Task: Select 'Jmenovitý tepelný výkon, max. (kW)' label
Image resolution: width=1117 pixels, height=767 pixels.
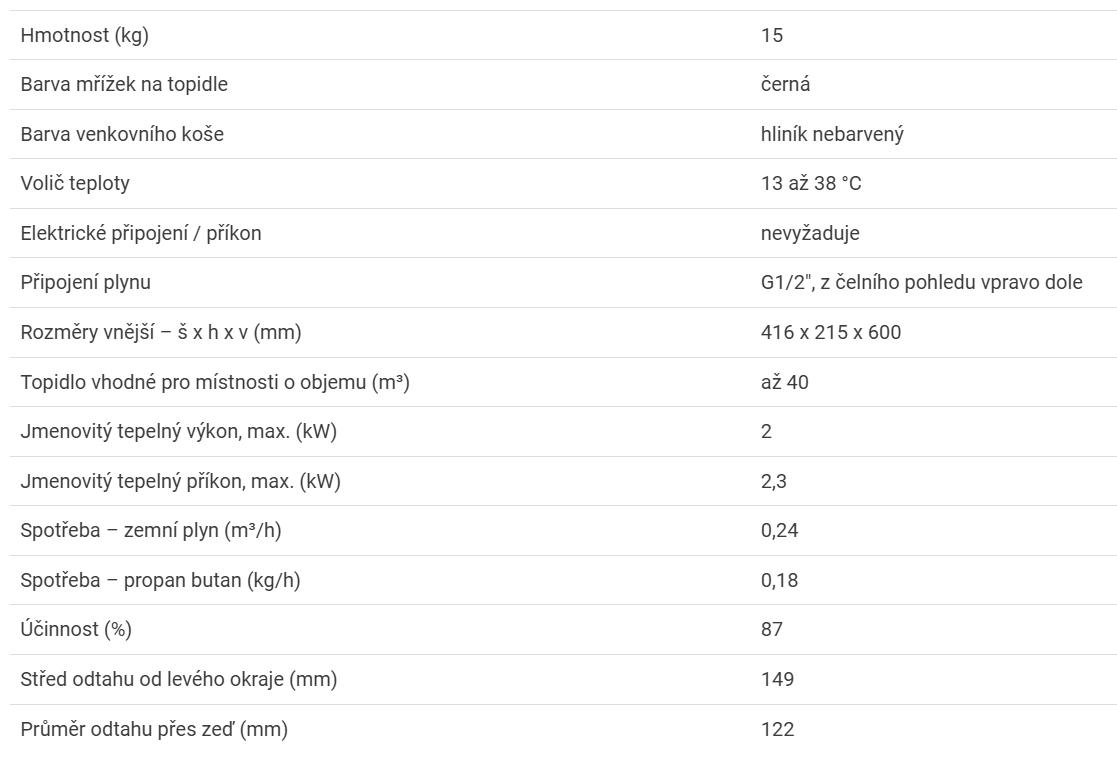Action: [179, 431]
